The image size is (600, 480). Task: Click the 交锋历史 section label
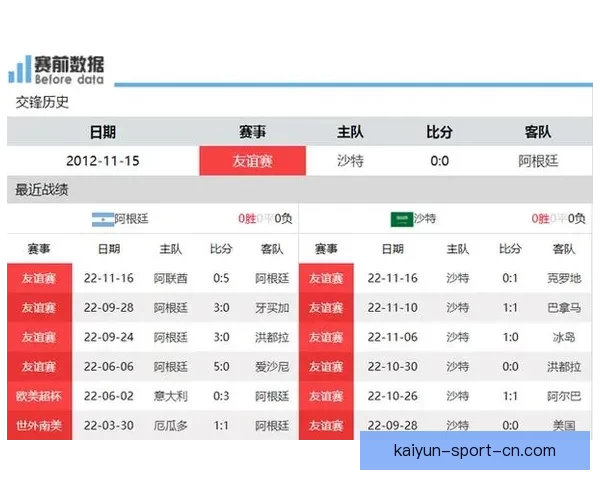coord(42,102)
